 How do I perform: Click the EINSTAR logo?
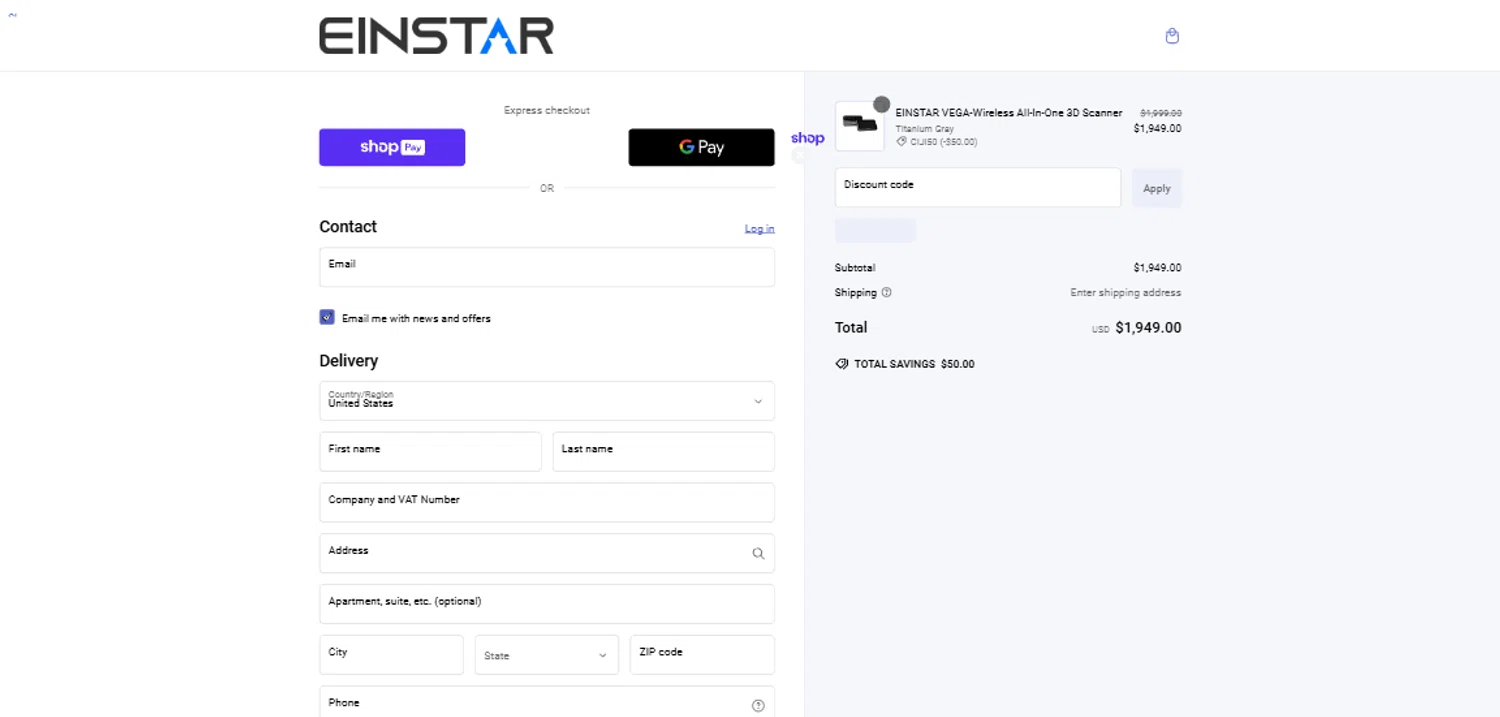click(x=436, y=36)
